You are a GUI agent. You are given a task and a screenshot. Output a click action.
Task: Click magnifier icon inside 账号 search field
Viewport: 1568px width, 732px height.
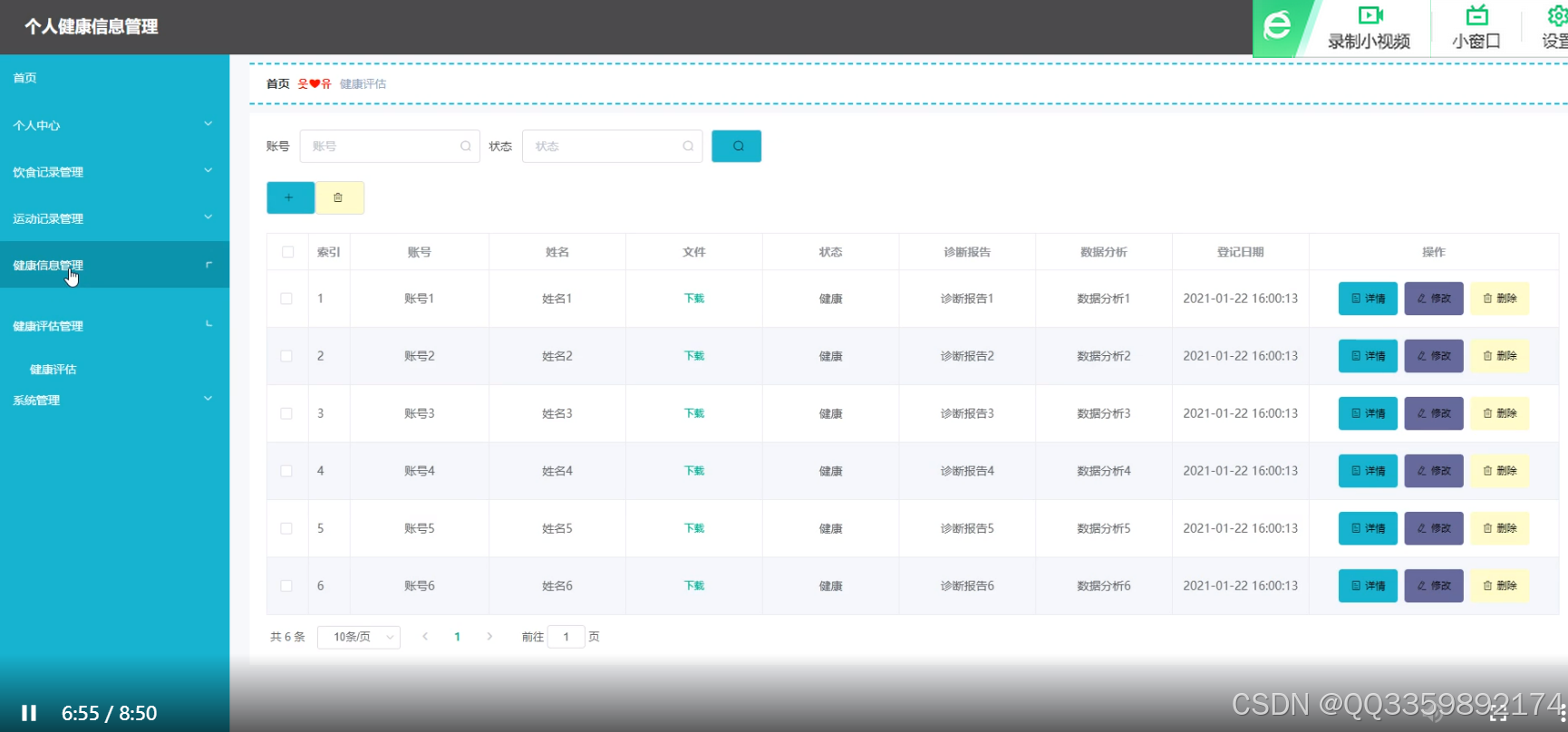[x=465, y=146]
